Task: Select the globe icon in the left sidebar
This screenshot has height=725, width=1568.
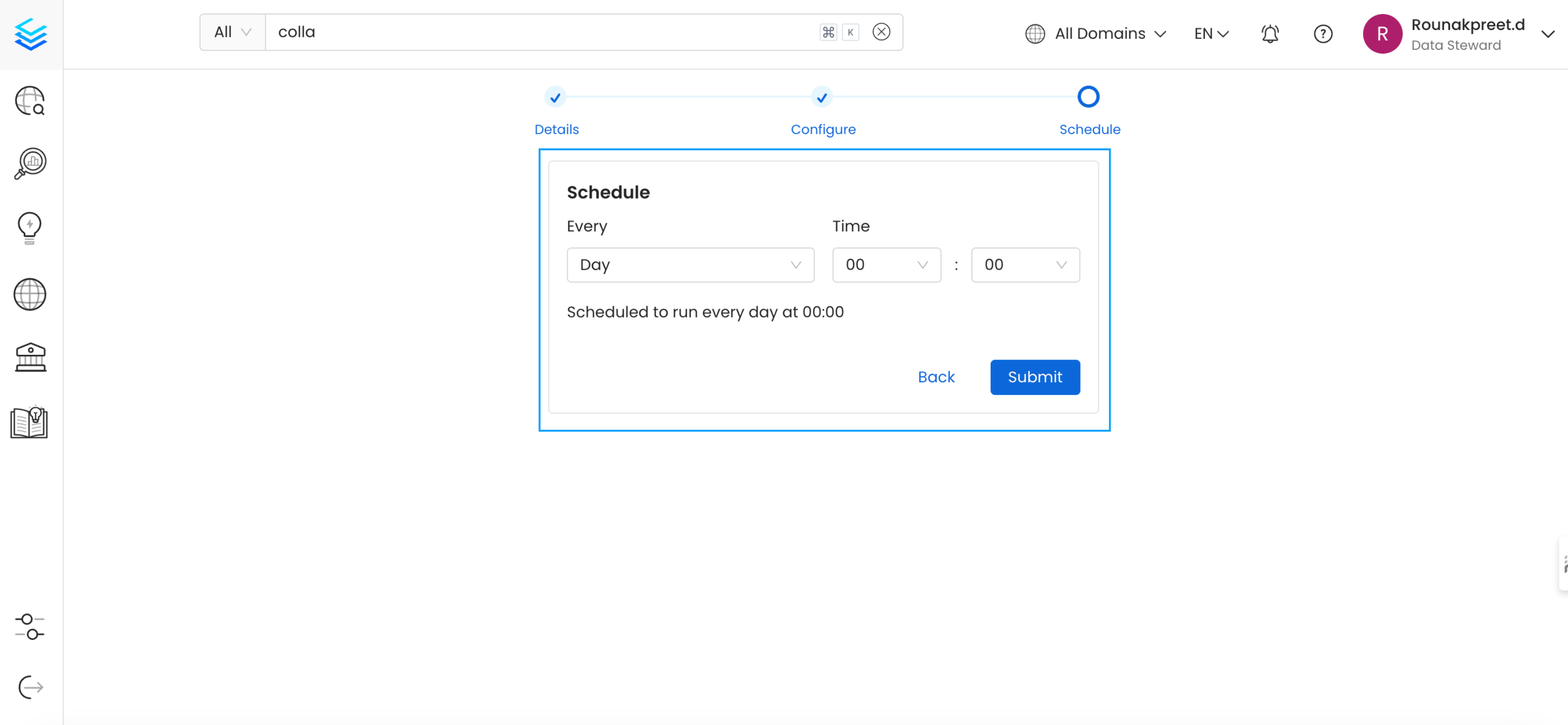Action: coord(29,295)
